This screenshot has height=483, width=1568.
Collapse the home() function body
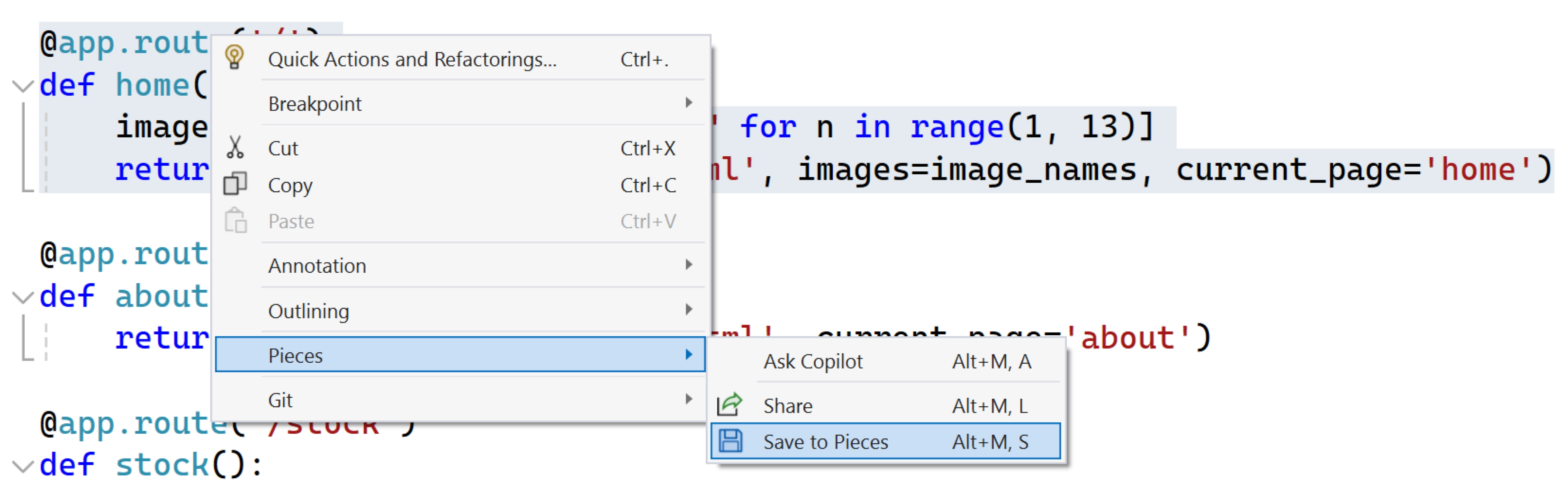23,85
